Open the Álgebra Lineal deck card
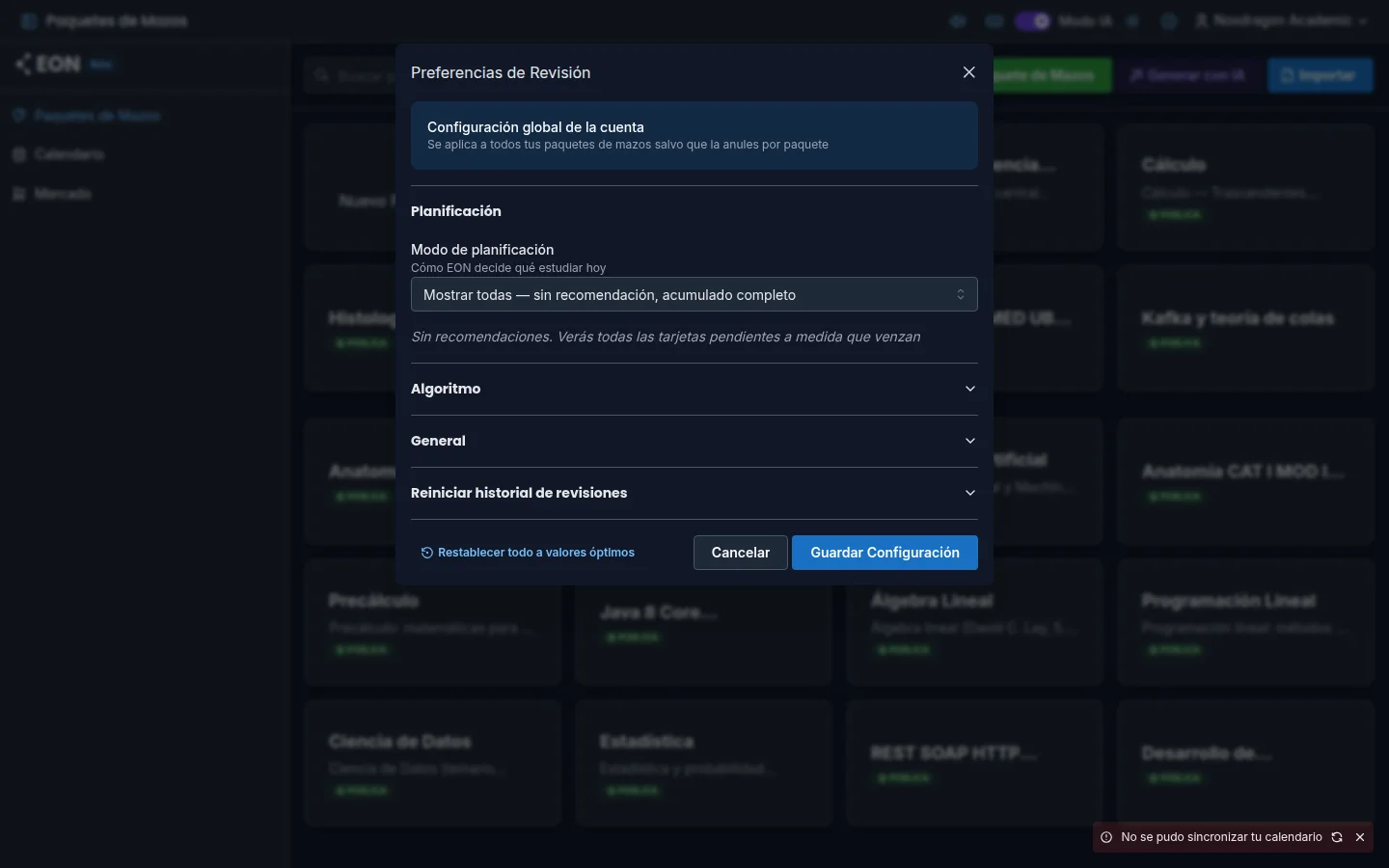Viewport: 1389px width, 868px height. 974,622
